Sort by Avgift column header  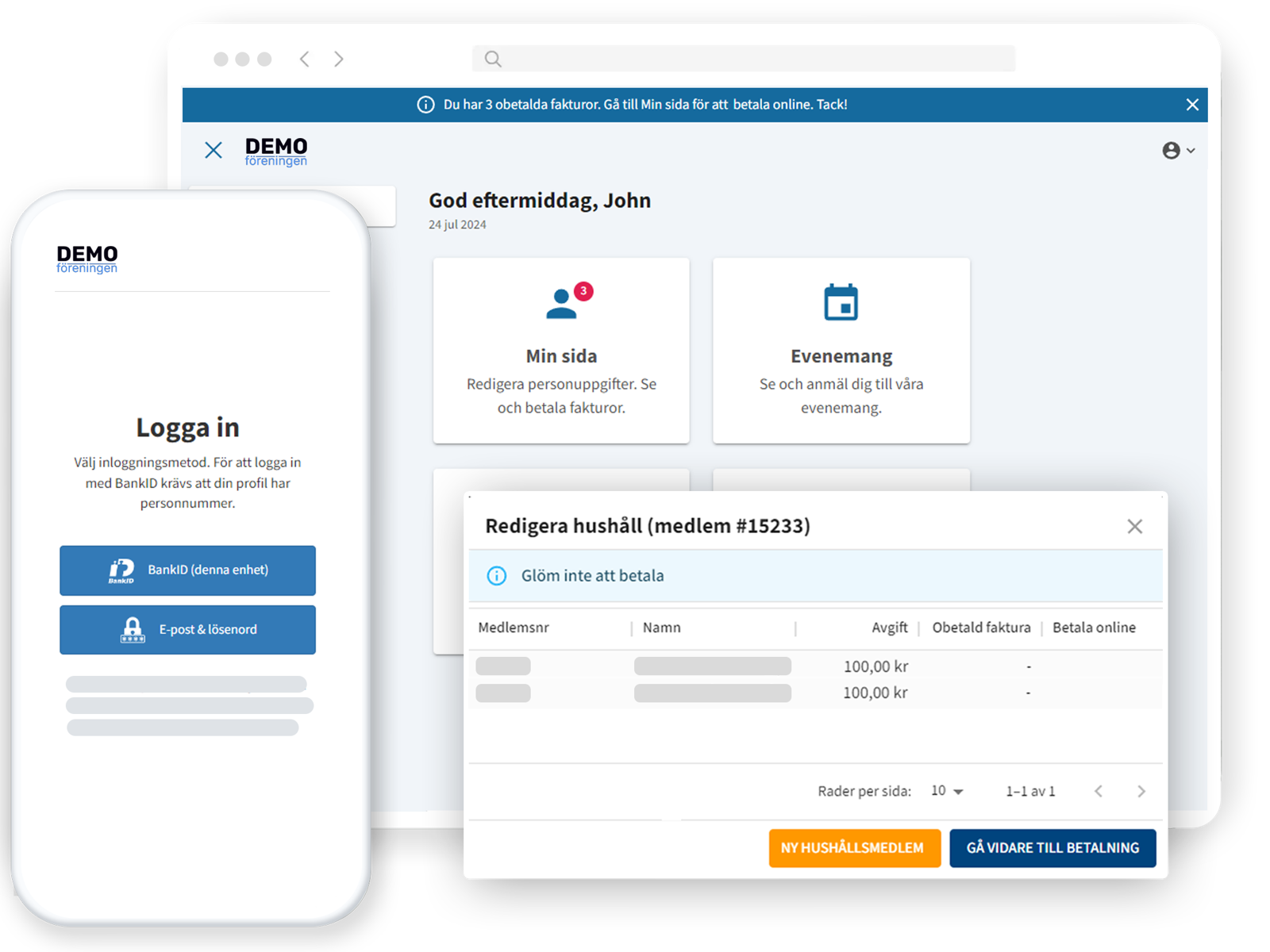[889, 628]
